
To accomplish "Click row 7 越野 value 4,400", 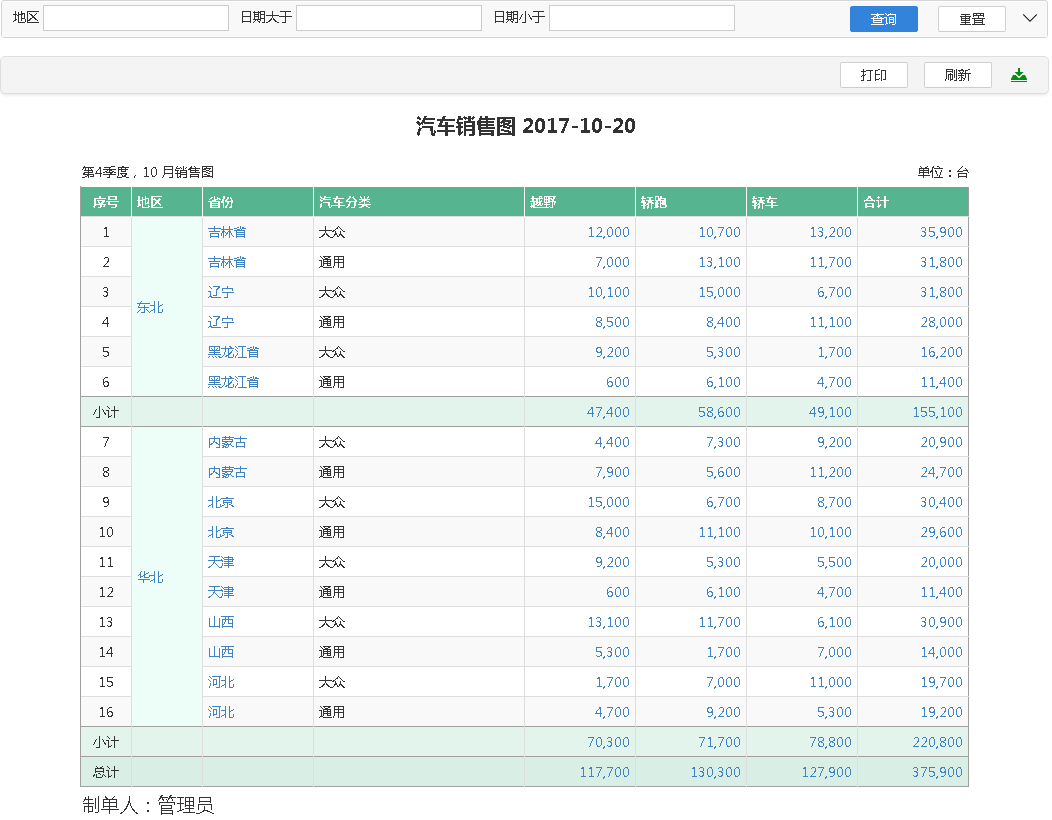I will (x=612, y=442).
